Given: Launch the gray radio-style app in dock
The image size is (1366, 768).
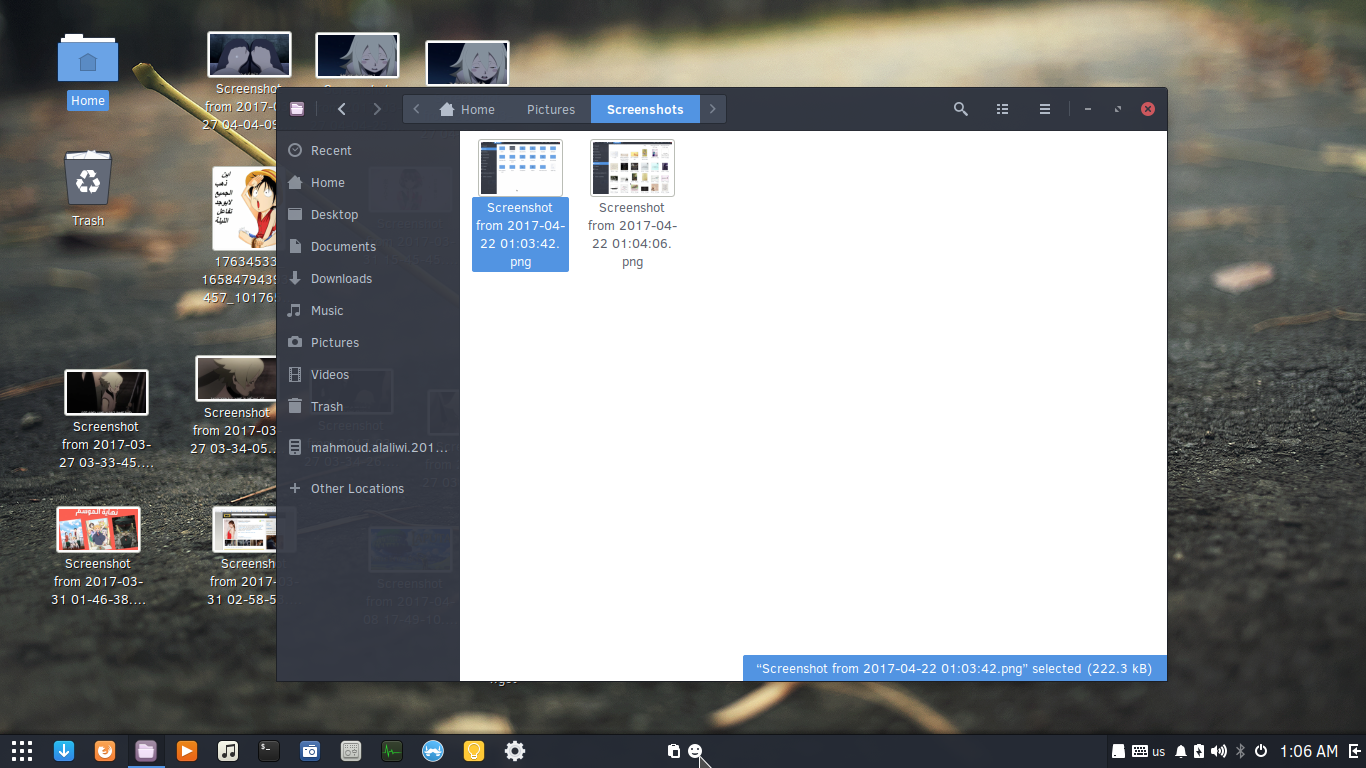Looking at the screenshot, I should click(351, 750).
